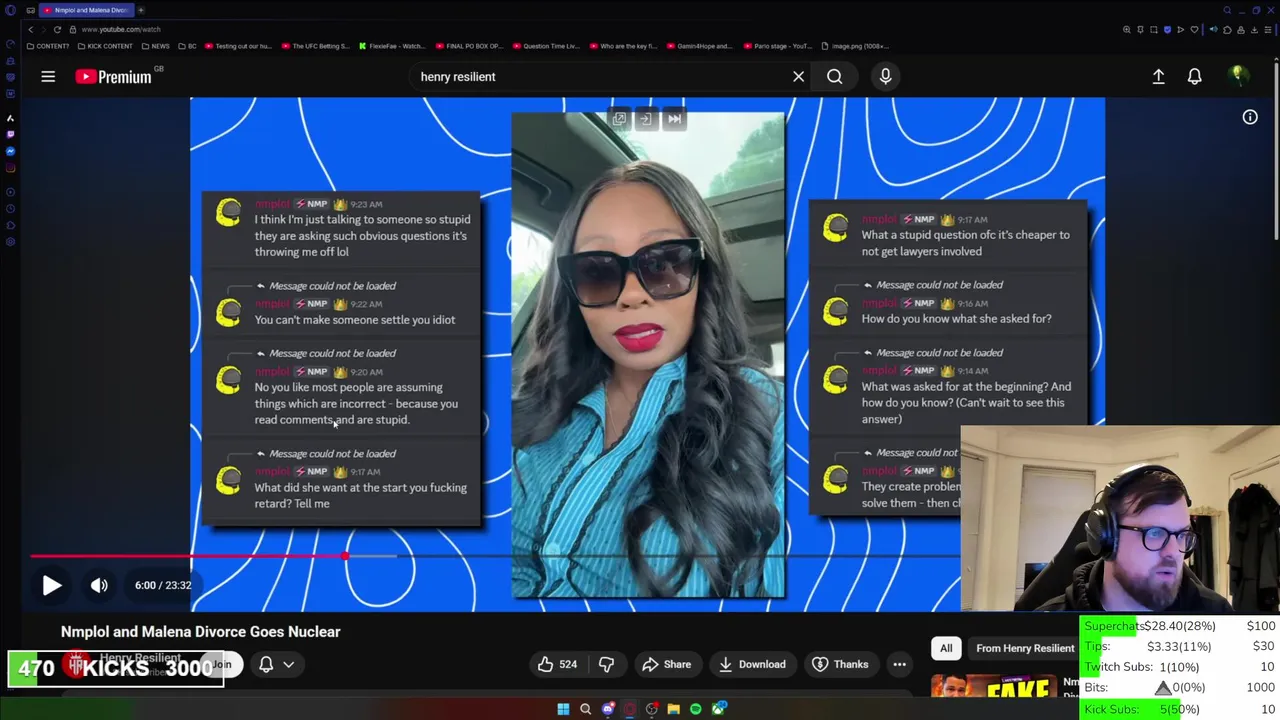Reload the current page
Image resolution: width=1280 pixels, height=720 pixels.
point(57,29)
